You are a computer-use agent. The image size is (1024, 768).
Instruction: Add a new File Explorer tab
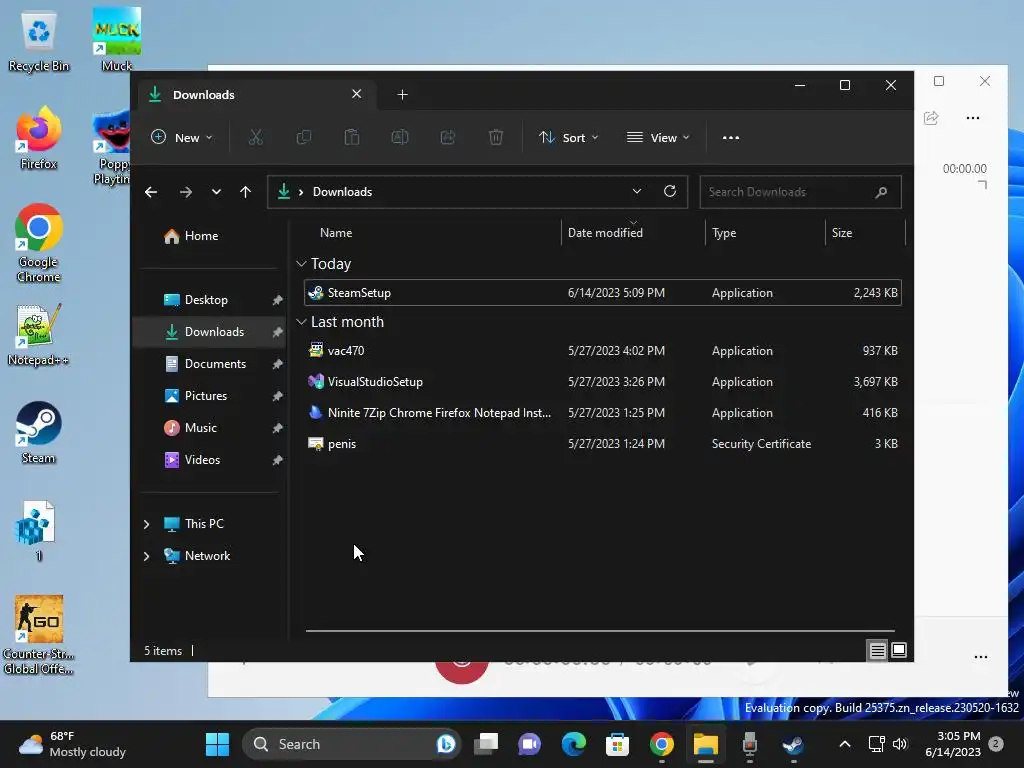pos(402,95)
